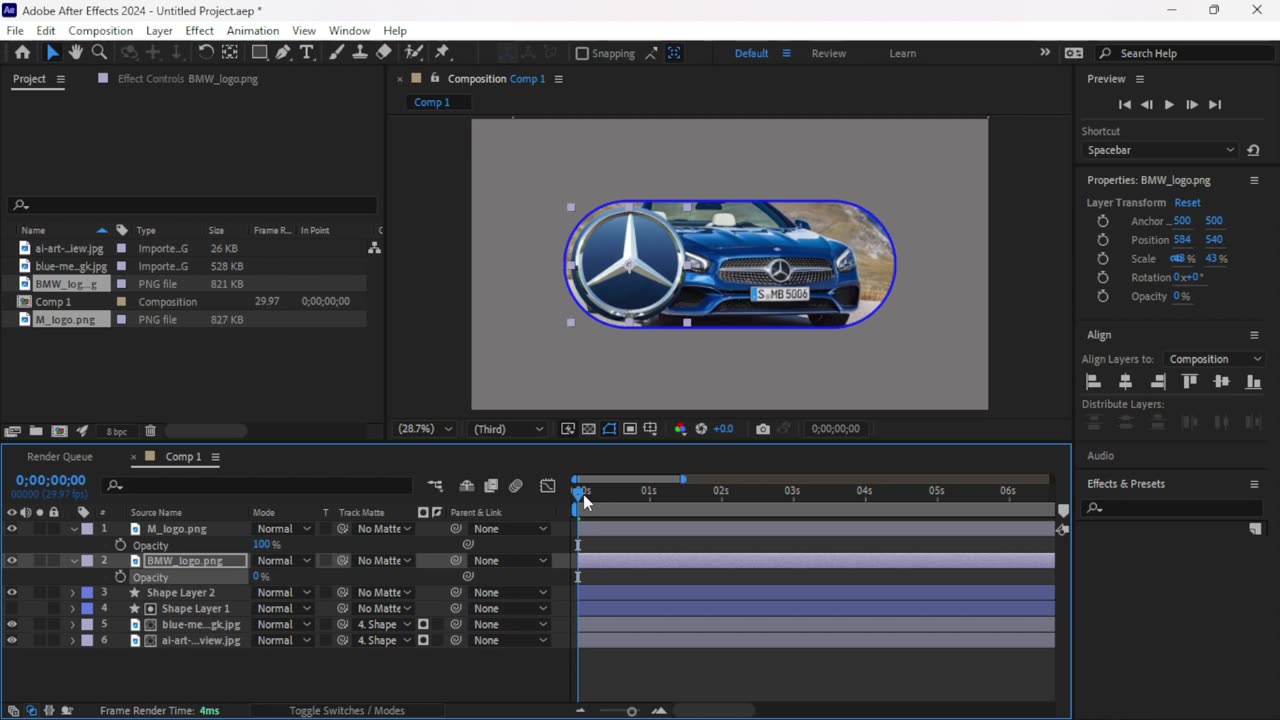Click the M_logo.png layer label color swatch
This screenshot has height=720, width=1280.
tap(87, 529)
